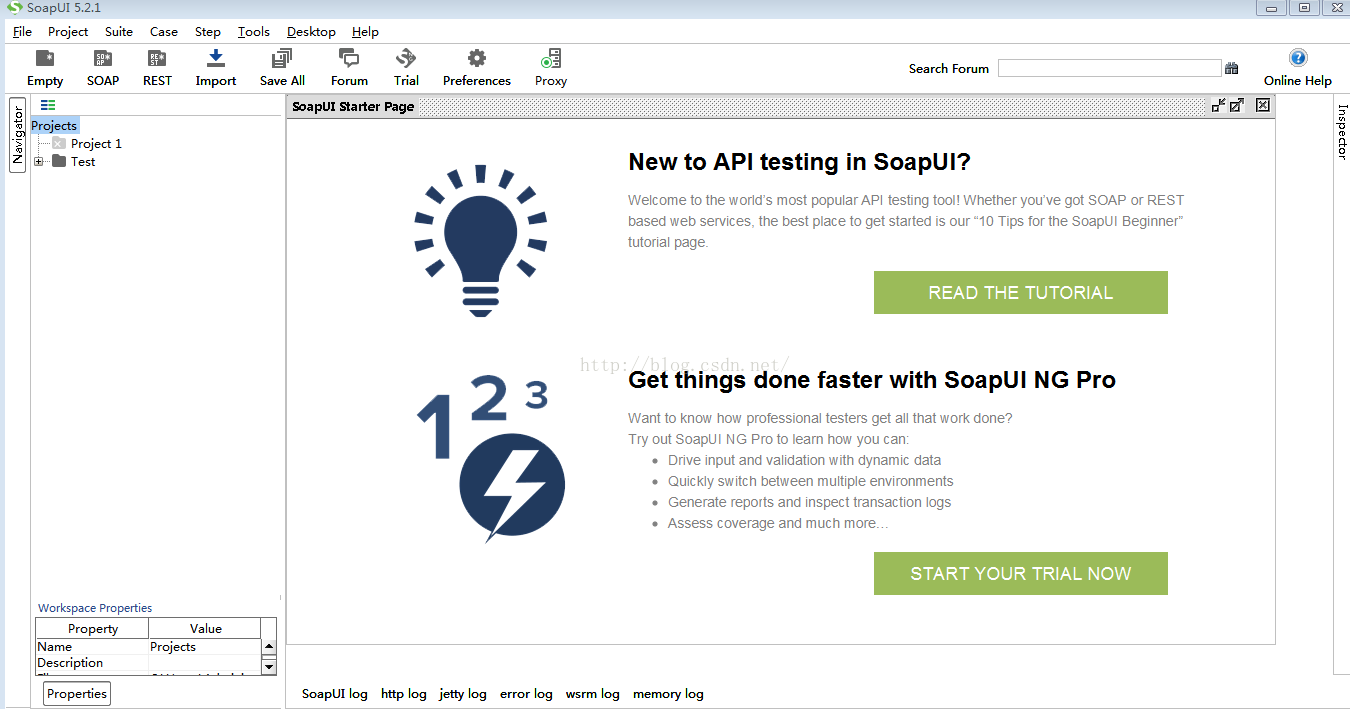Click the SoapUI Starter Page title bar
1350x709 pixels.
tap(746, 106)
